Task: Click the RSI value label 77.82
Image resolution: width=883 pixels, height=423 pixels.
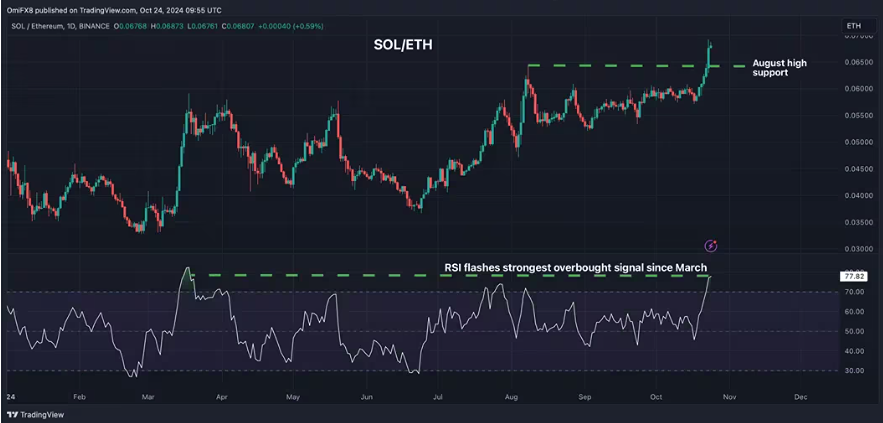Action: [853, 275]
